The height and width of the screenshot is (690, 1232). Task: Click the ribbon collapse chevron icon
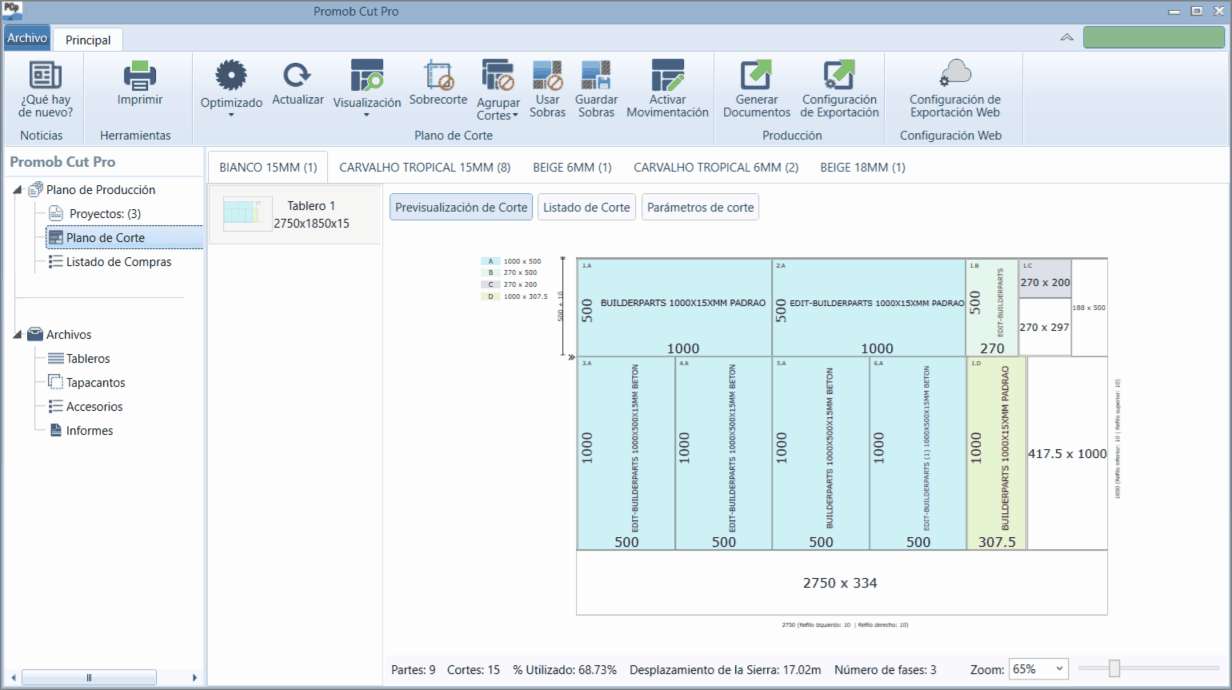(1067, 38)
